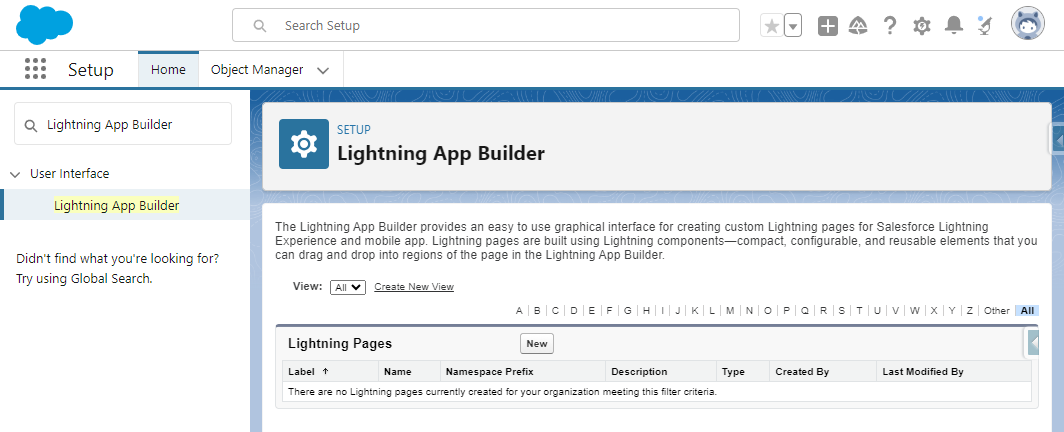Open the favorites list dropdown arrow
1064x432 pixels.
(793, 26)
